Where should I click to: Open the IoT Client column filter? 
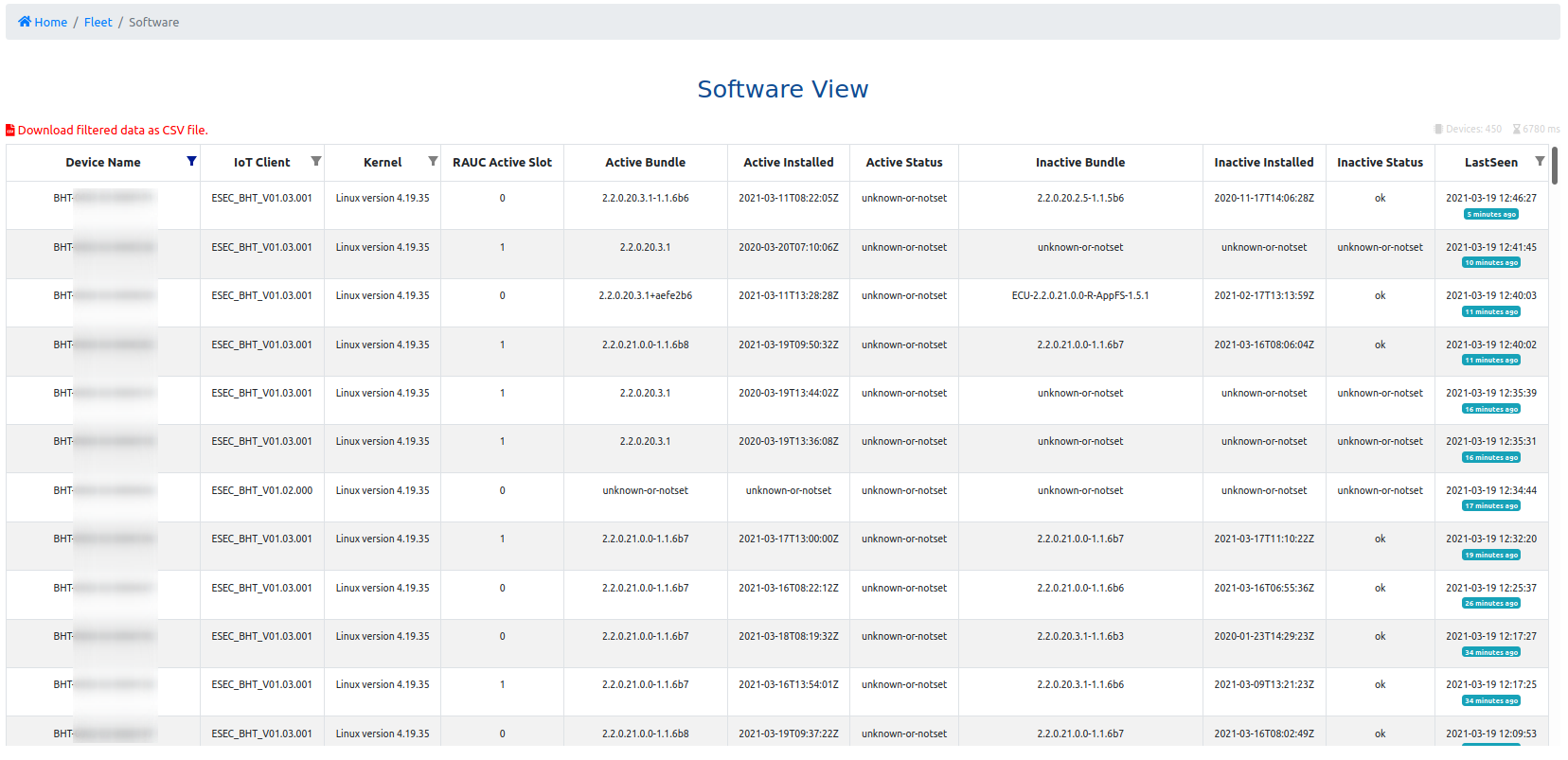316,162
